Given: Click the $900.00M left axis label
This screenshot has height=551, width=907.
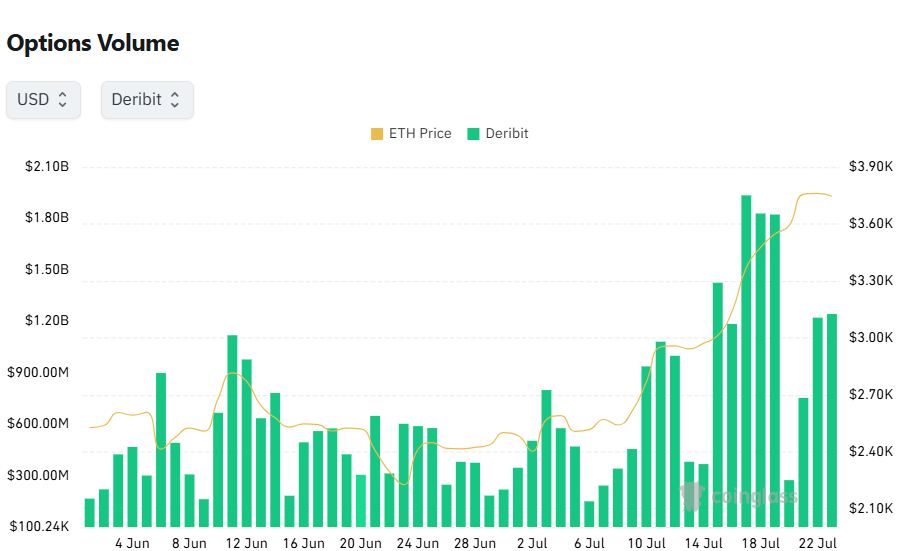Looking at the screenshot, I should pyautogui.click(x=38, y=372).
